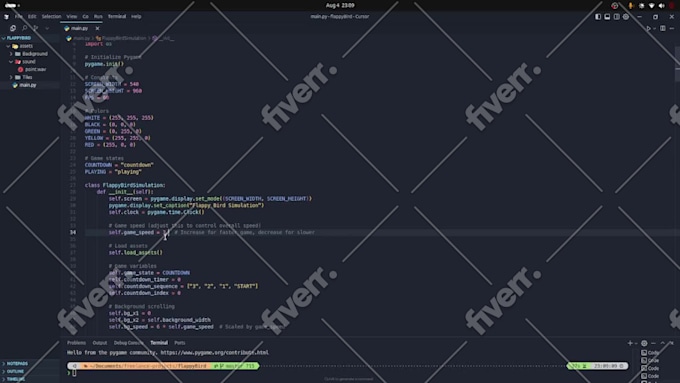Click the pygame.init() code line
Viewport: 680px width, 383px height.
pyautogui.click(x=104, y=64)
